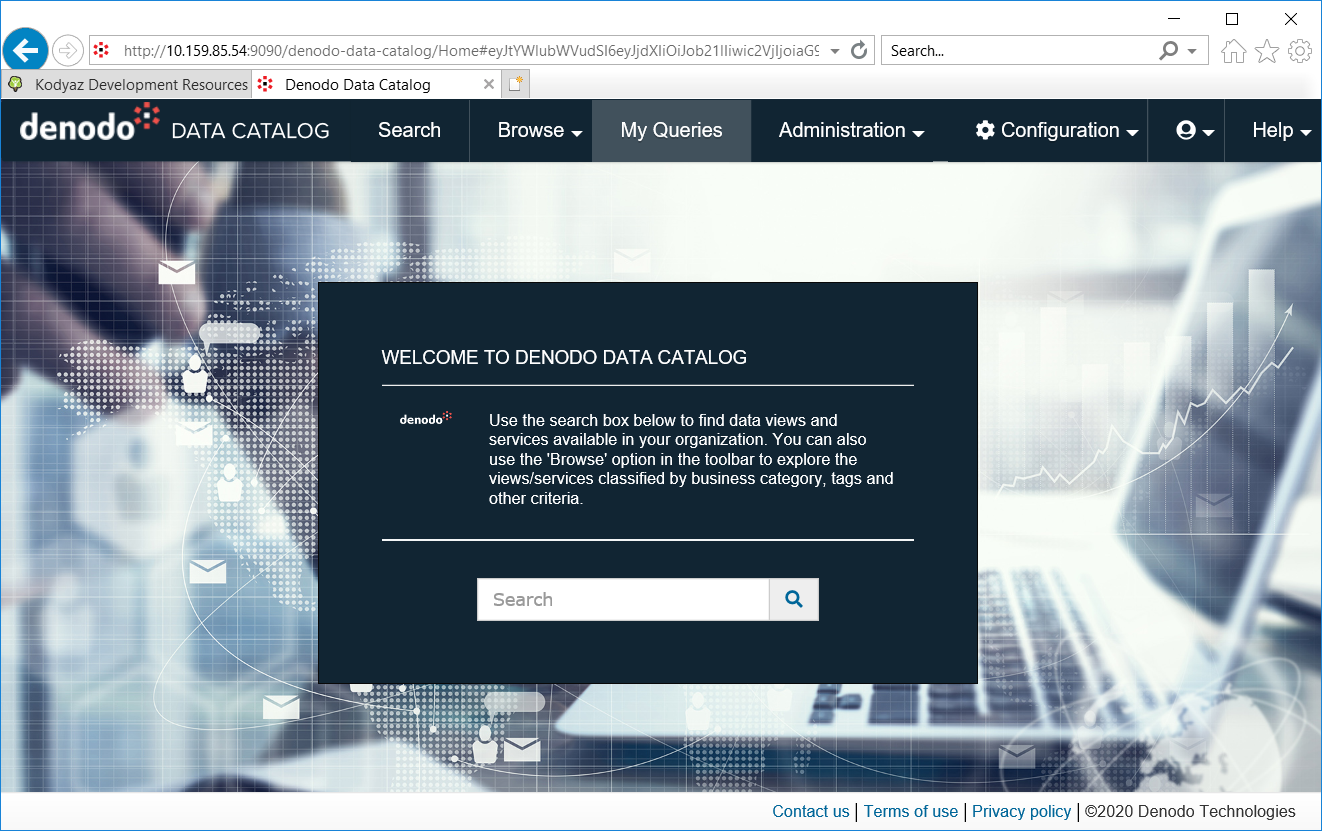Viewport: 1322px width, 831px height.
Task: Click the DATA CATALOG title text
Action: tap(250, 131)
